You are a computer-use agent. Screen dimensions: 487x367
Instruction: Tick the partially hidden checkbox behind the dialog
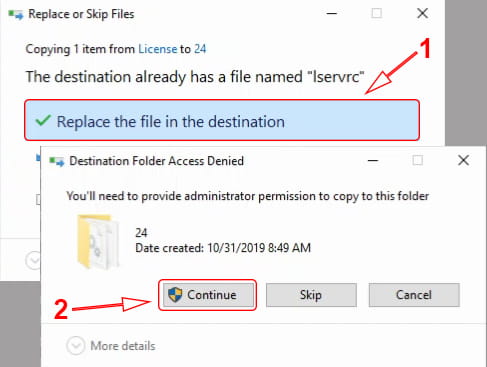pos(38,199)
